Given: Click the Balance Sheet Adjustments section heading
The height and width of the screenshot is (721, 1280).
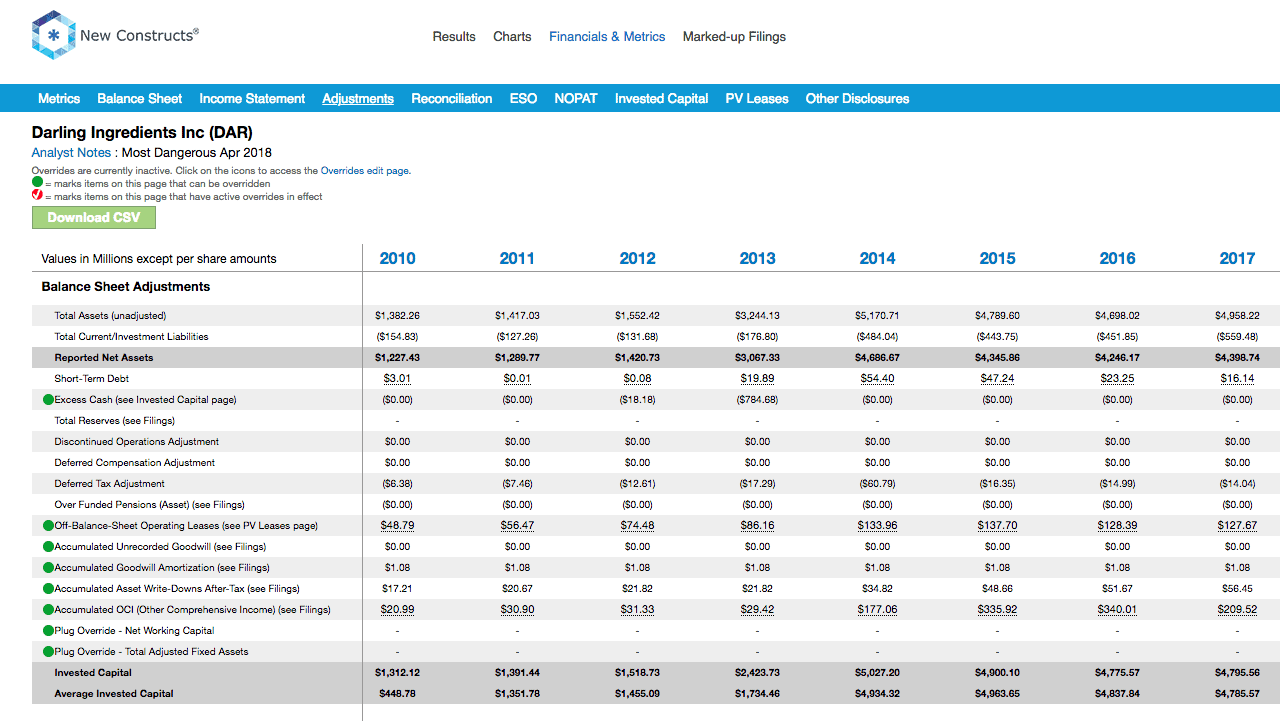Looking at the screenshot, I should [126, 287].
